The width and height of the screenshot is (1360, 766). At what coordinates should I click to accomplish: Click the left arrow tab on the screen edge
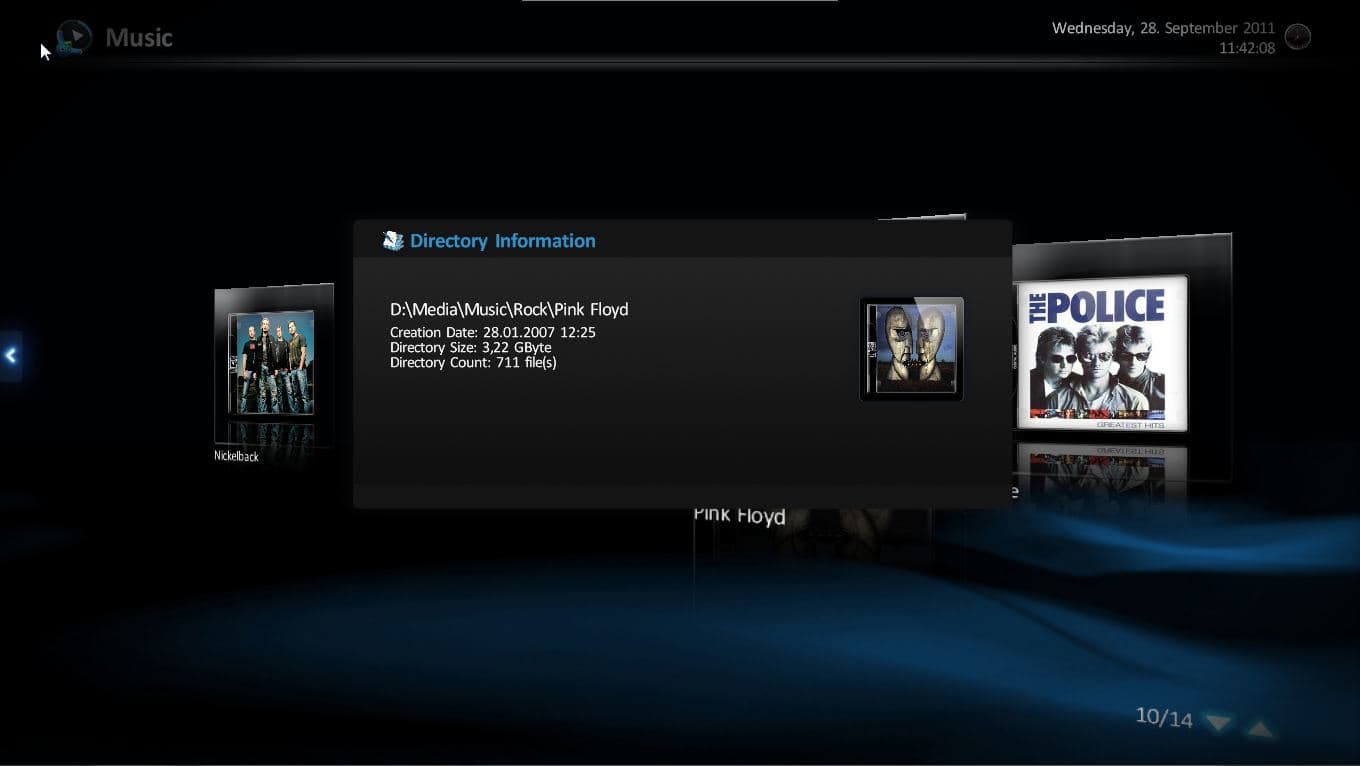[x=10, y=356]
